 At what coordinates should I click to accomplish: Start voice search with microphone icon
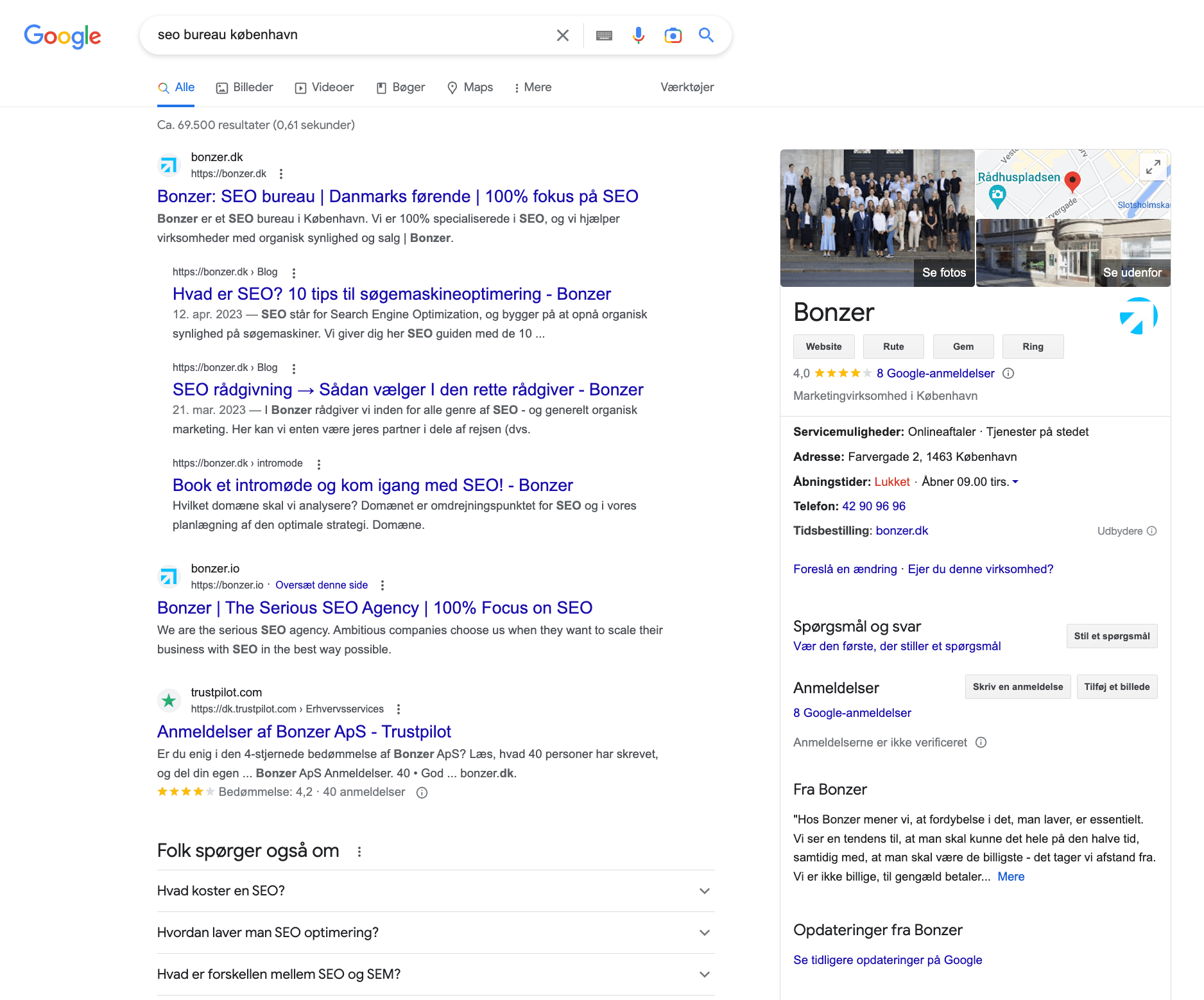[638, 35]
